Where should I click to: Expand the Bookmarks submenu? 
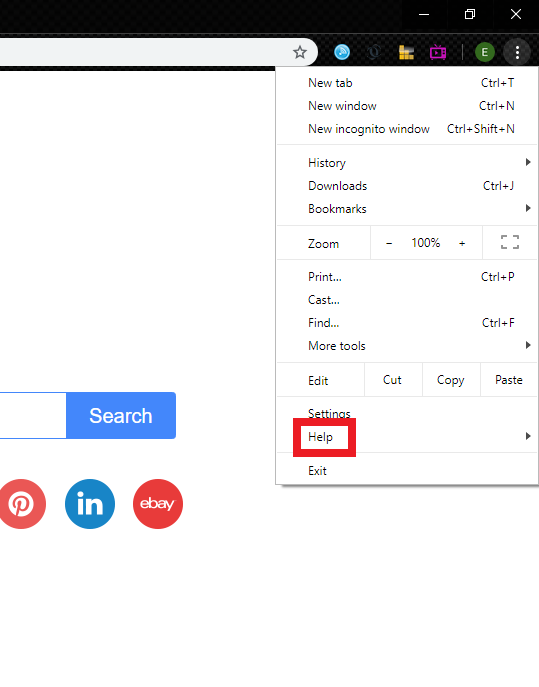click(407, 209)
